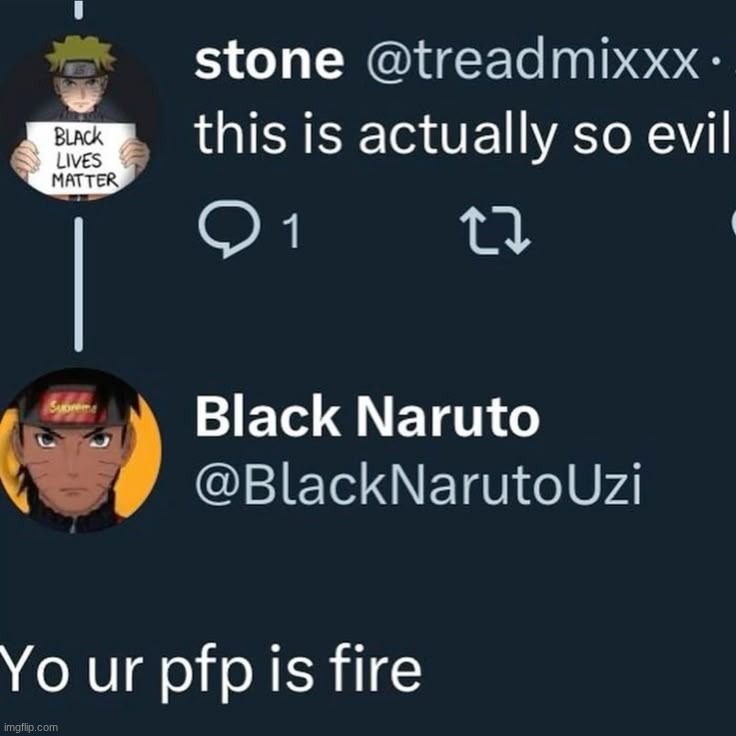736x736 pixels.
Task: Select the "Yo ur pfp is fire" tweet text
Action: pyautogui.click(x=211, y=670)
